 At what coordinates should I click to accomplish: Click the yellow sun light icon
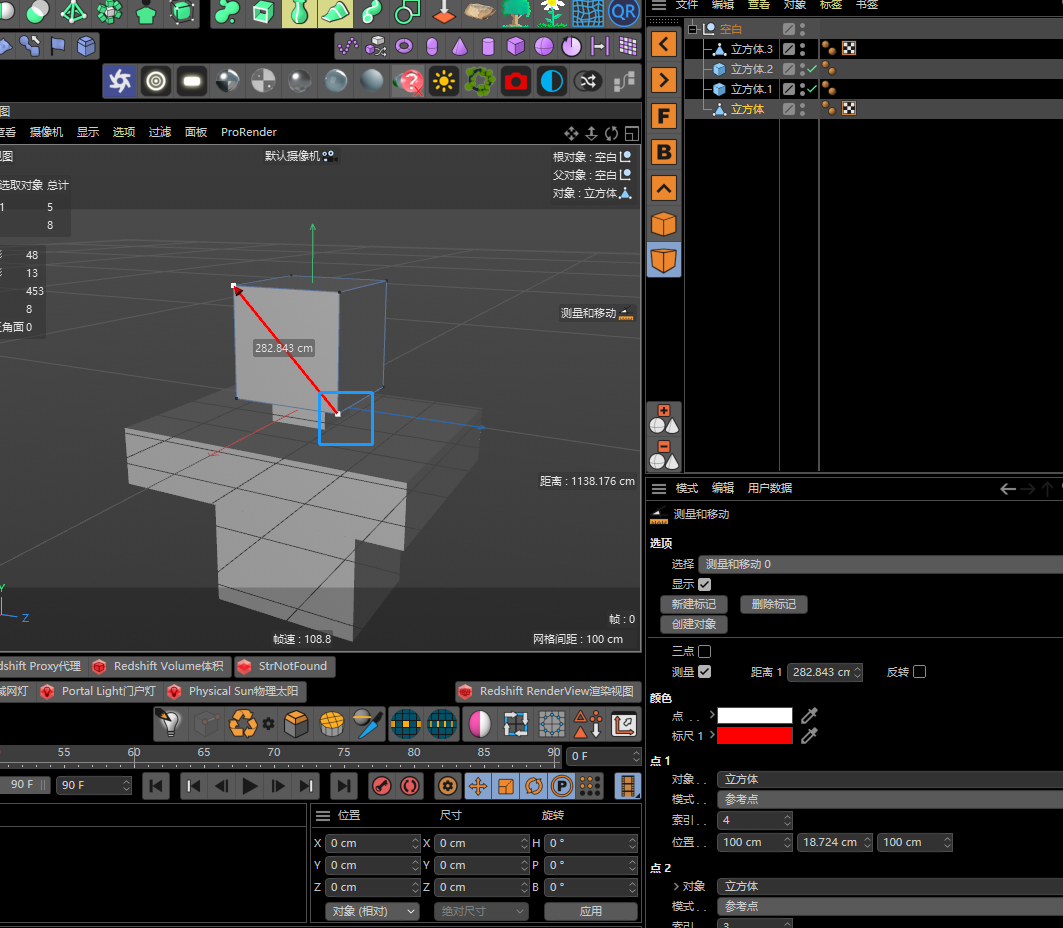tap(443, 81)
